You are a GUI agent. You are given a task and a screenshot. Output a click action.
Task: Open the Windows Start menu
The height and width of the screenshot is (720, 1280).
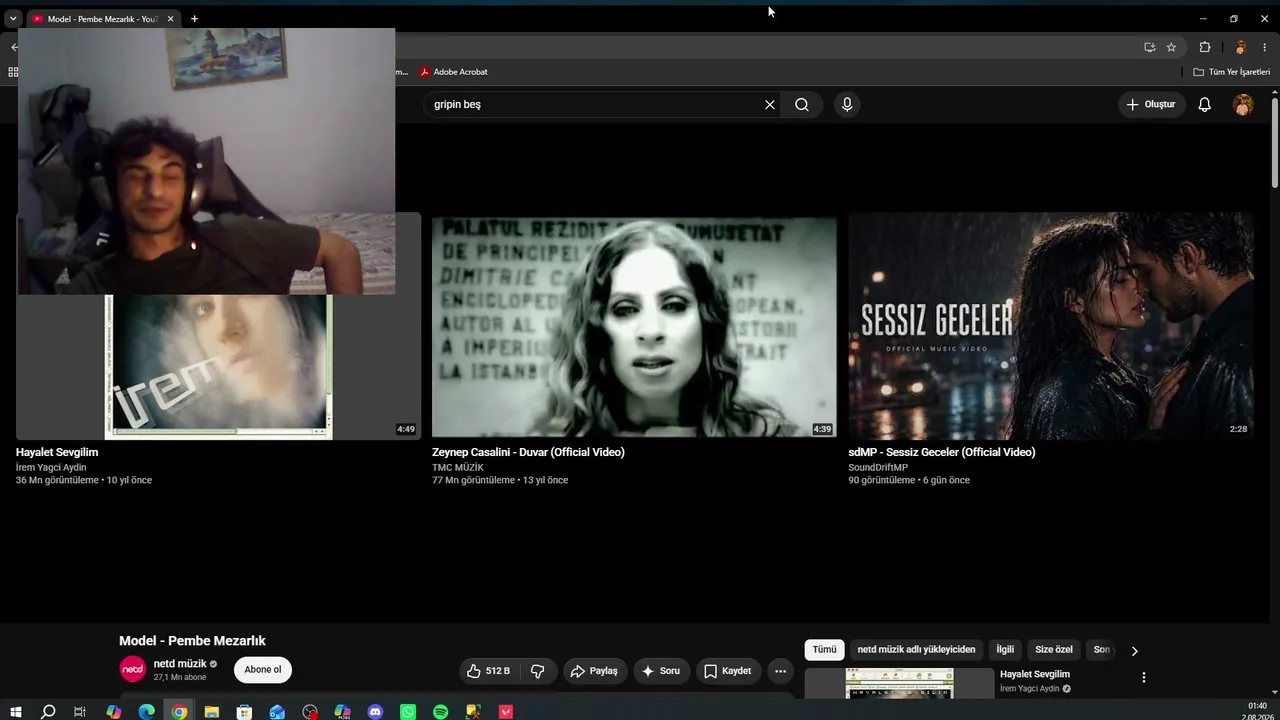tap(15, 712)
